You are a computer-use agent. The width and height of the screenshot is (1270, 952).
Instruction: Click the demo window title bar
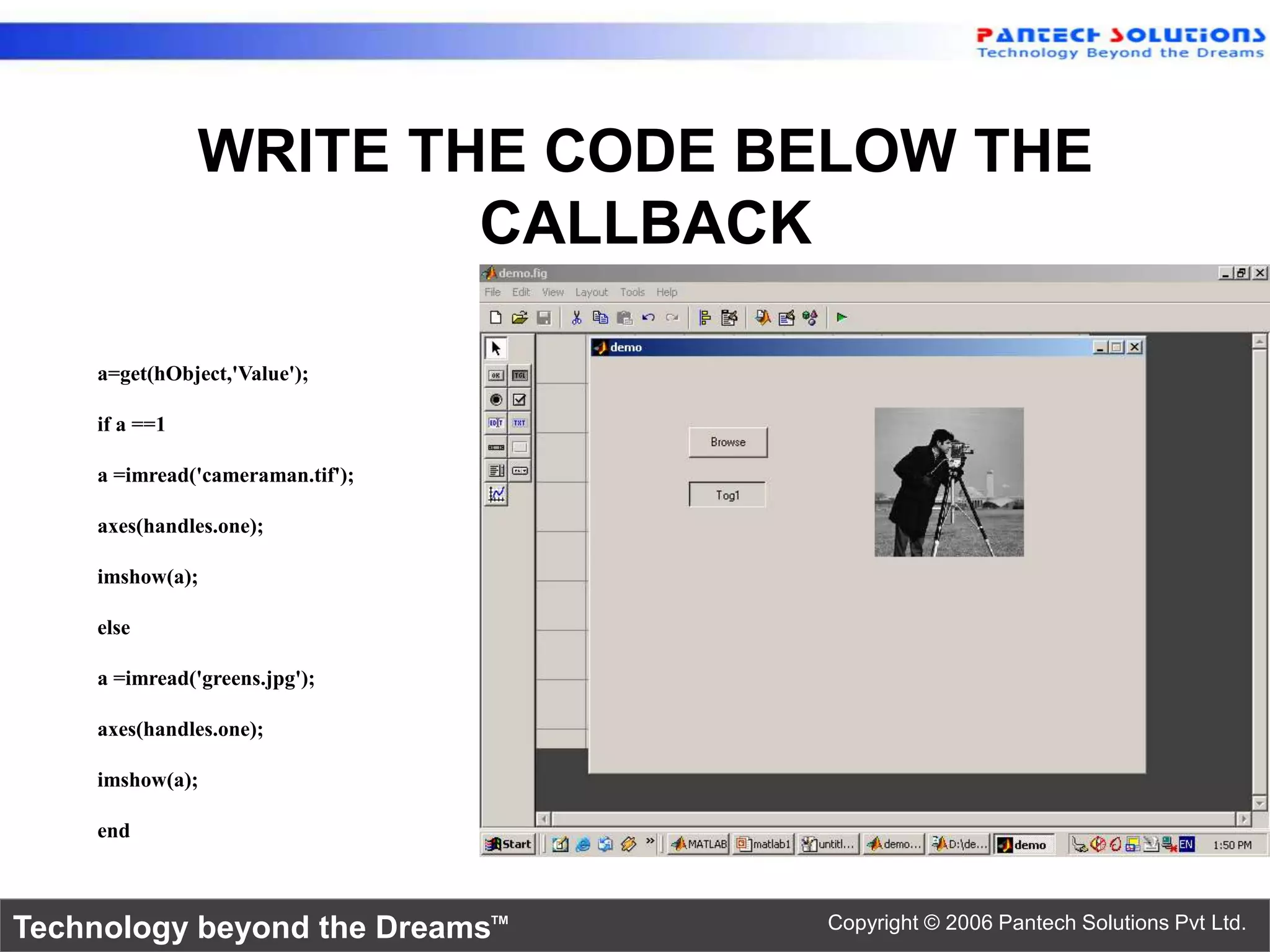pyautogui.click(x=866, y=347)
